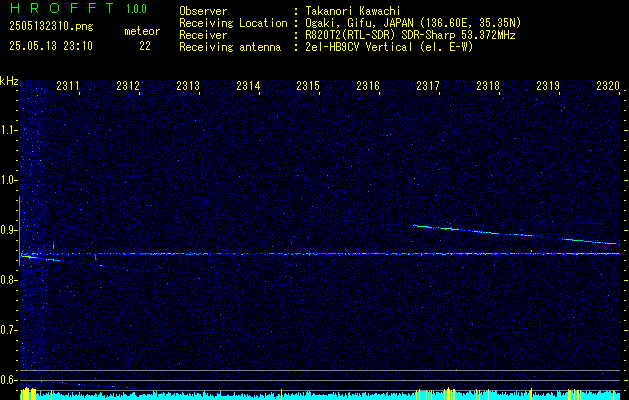Viewport: 629px width, 400px height.
Task: Click the date stamp 25.05.13 23:10
Action: click(x=51, y=46)
